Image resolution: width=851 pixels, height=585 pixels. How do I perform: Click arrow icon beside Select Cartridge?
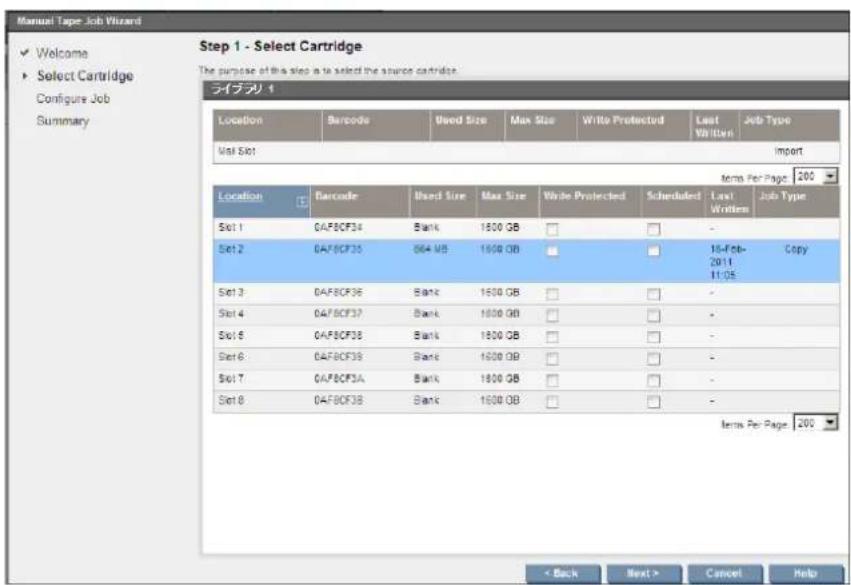pos(24,76)
